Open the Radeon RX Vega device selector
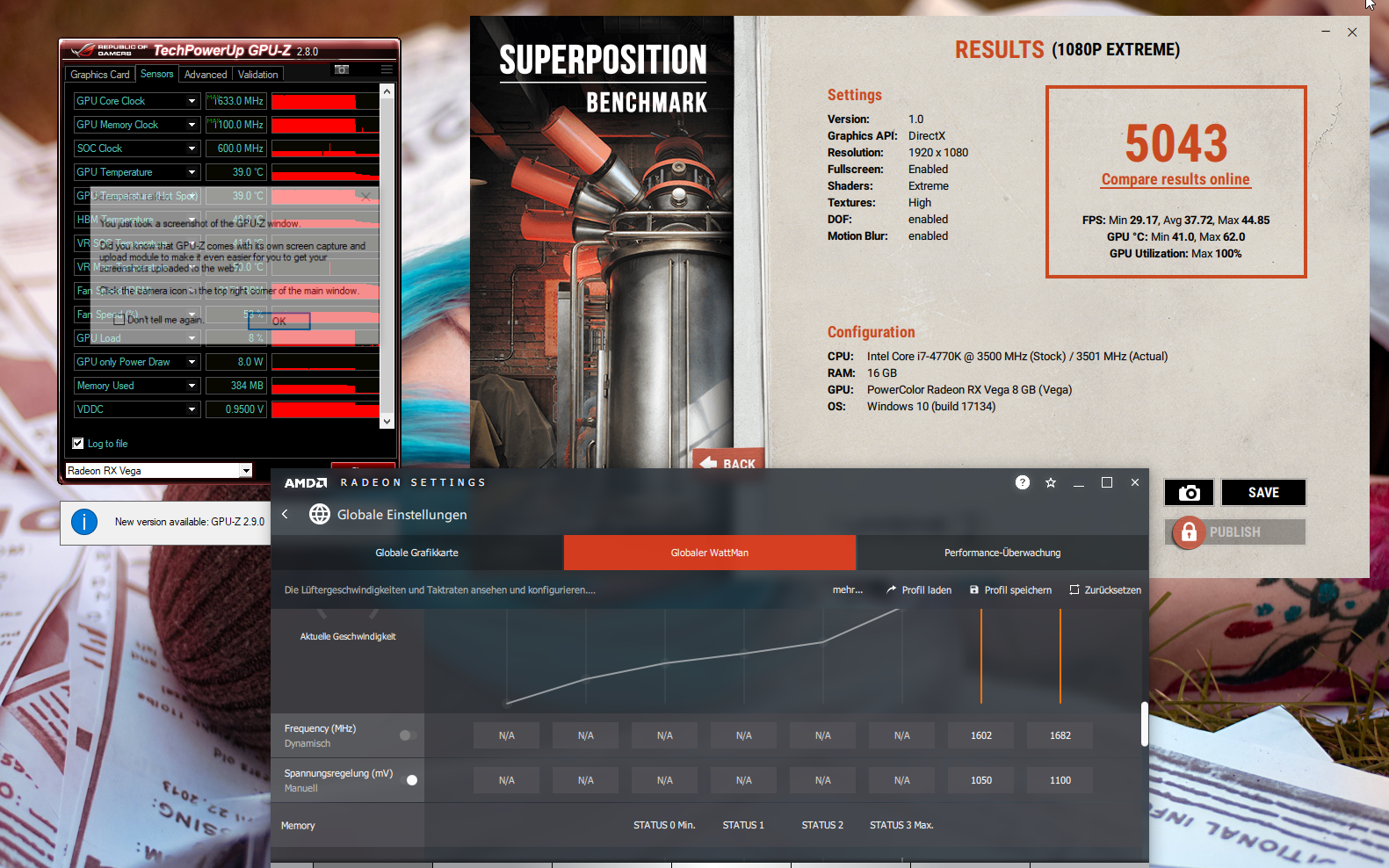1389x868 pixels. click(159, 471)
